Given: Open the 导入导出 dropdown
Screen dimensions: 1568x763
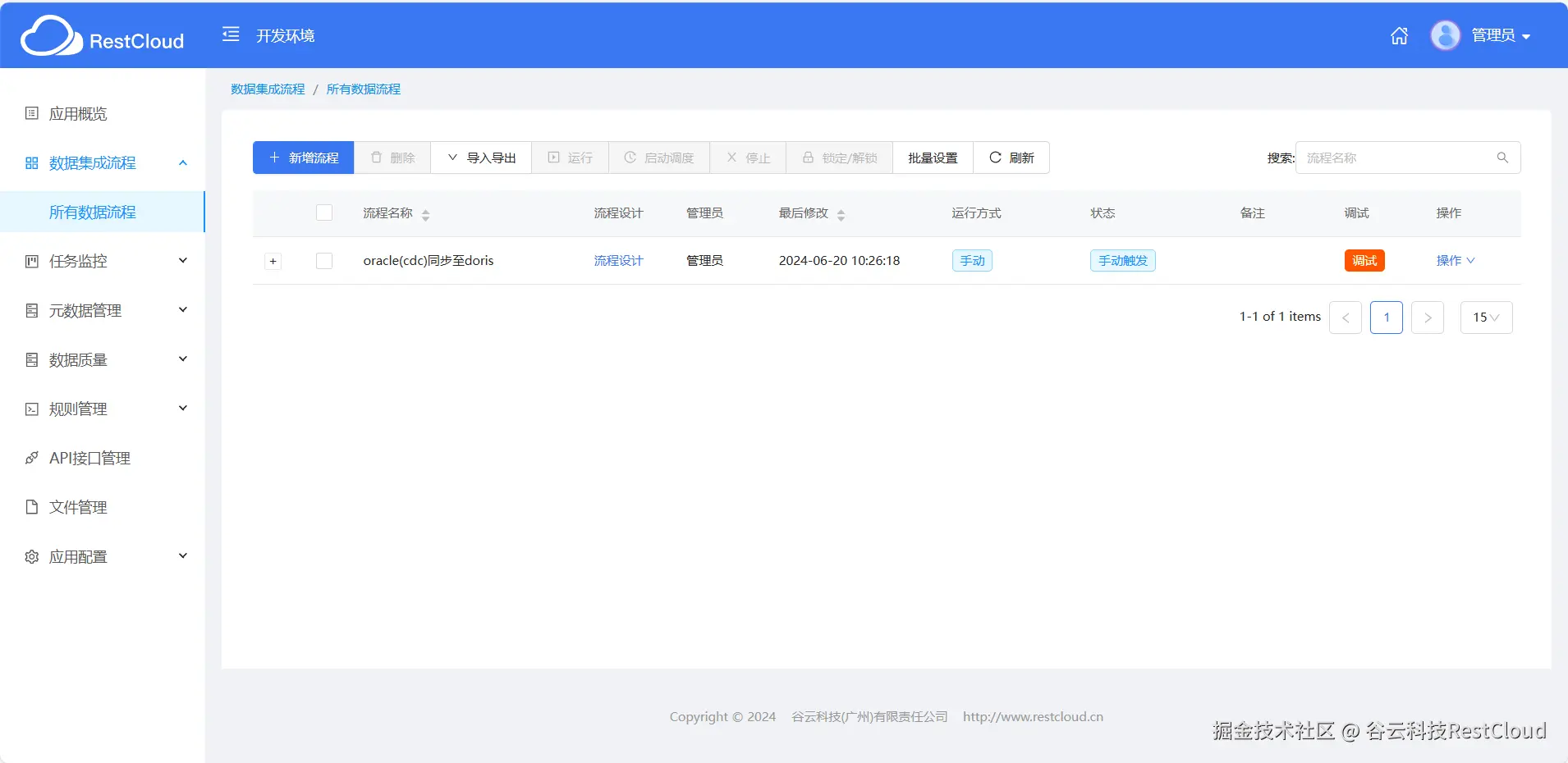Looking at the screenshot, I should pyautogui.click(x=481, y=158).
